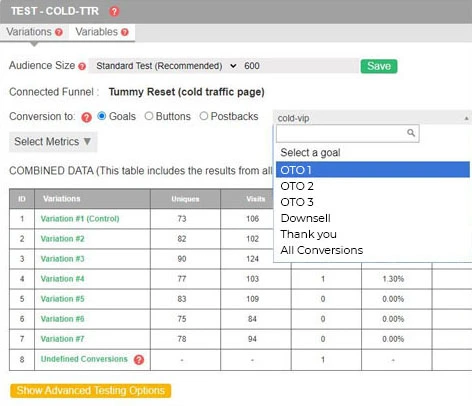Click the Conversion to help icon
Screen dimensions: 472x406
[86, 117]
